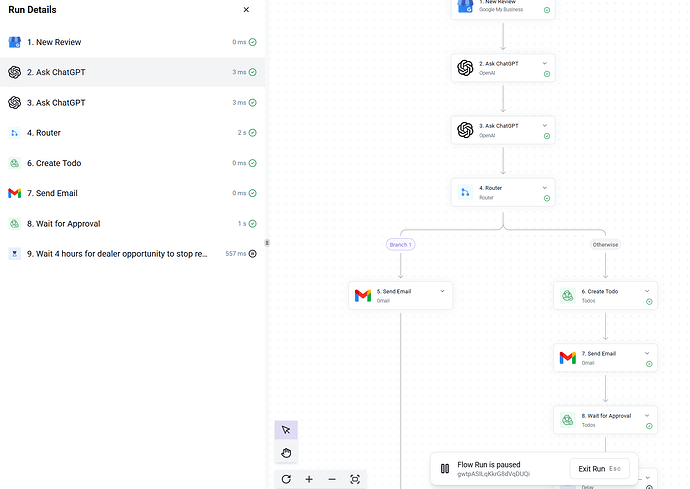The image size is (690, 489).
Task: Expand the 2. Ask ChatGPT node dropdown chevron
Action: coord(545,63)
